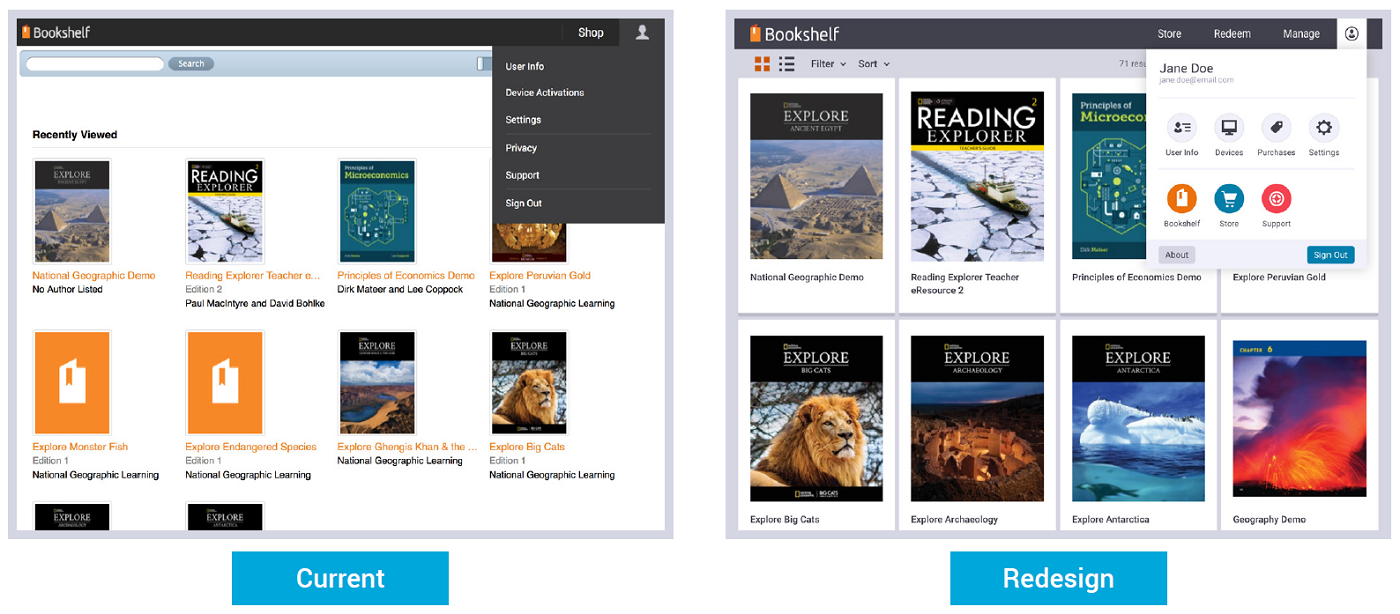Click 'No Author Listed' text
This screenshot has width=1400, height=614.
pos(67,290)
